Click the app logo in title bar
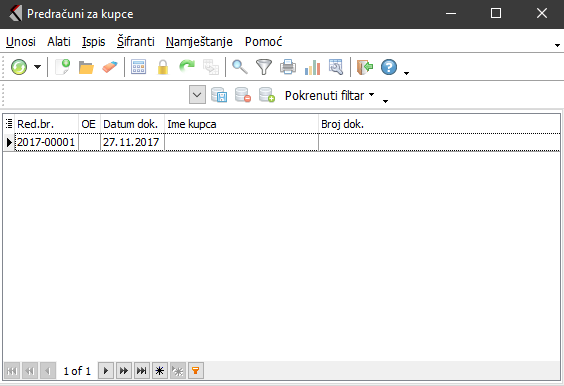This screenshot has width=564, height=386. point(15,14)
